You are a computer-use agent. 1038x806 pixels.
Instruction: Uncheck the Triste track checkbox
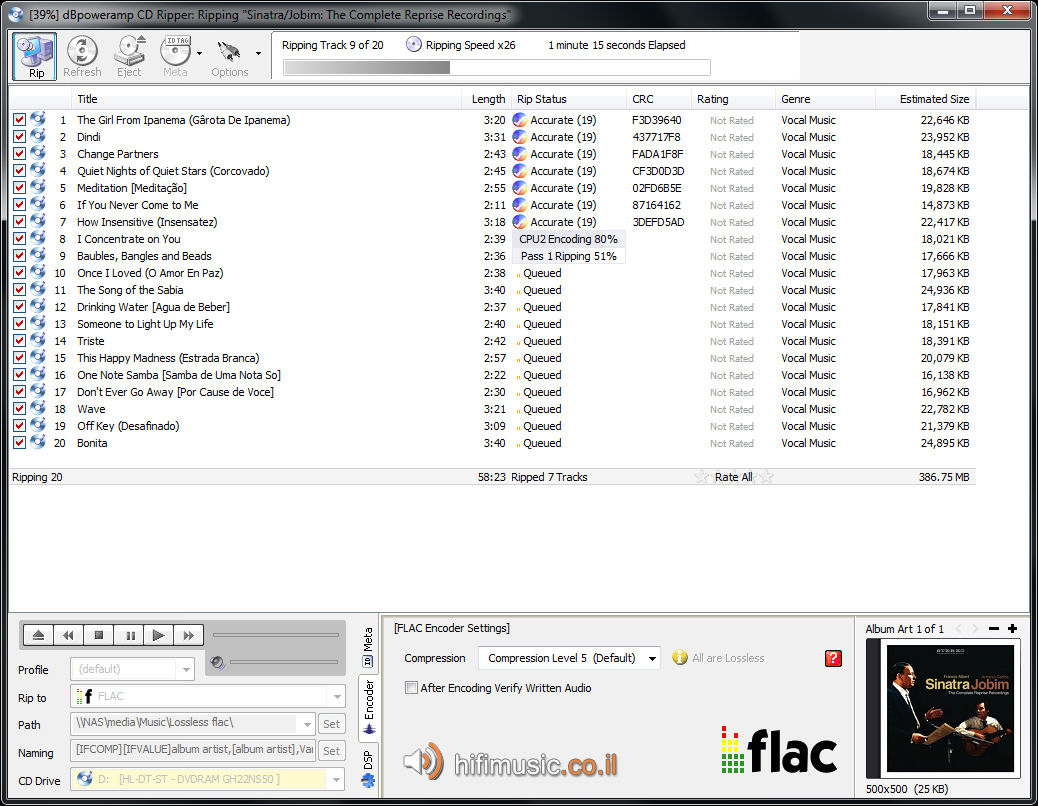(19, 341)
